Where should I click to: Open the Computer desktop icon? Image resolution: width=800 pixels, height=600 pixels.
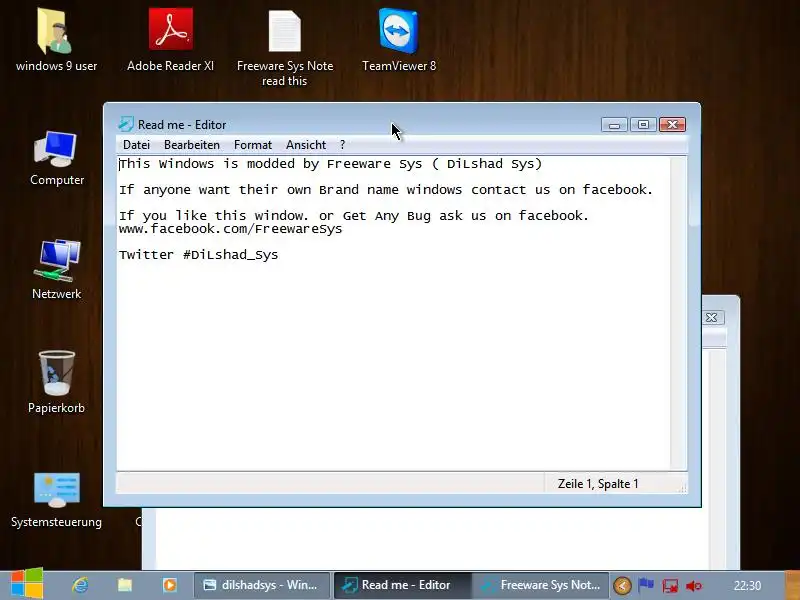[x=56, y=158]
